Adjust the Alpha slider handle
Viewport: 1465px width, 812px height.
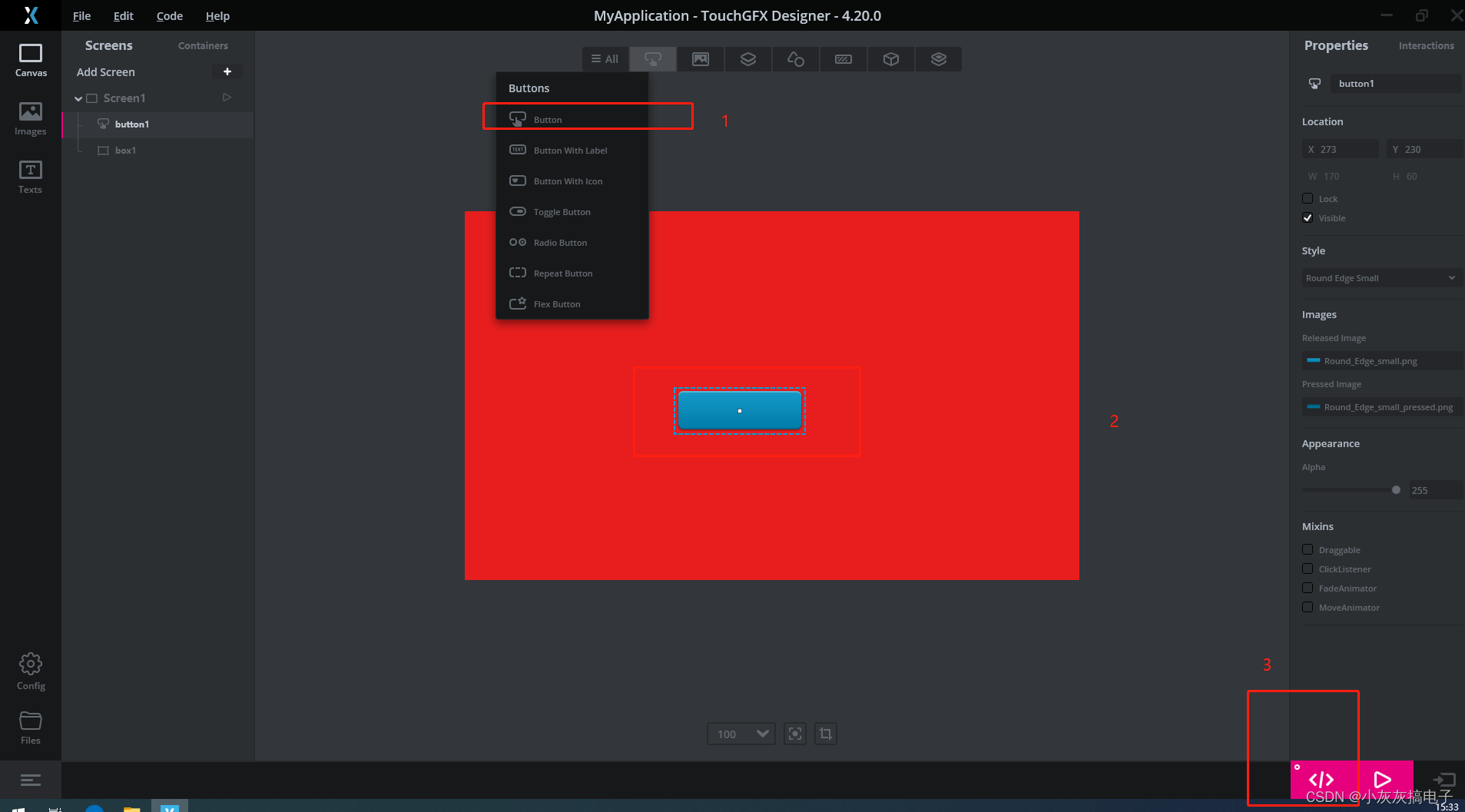click(x=1396, y=489)
